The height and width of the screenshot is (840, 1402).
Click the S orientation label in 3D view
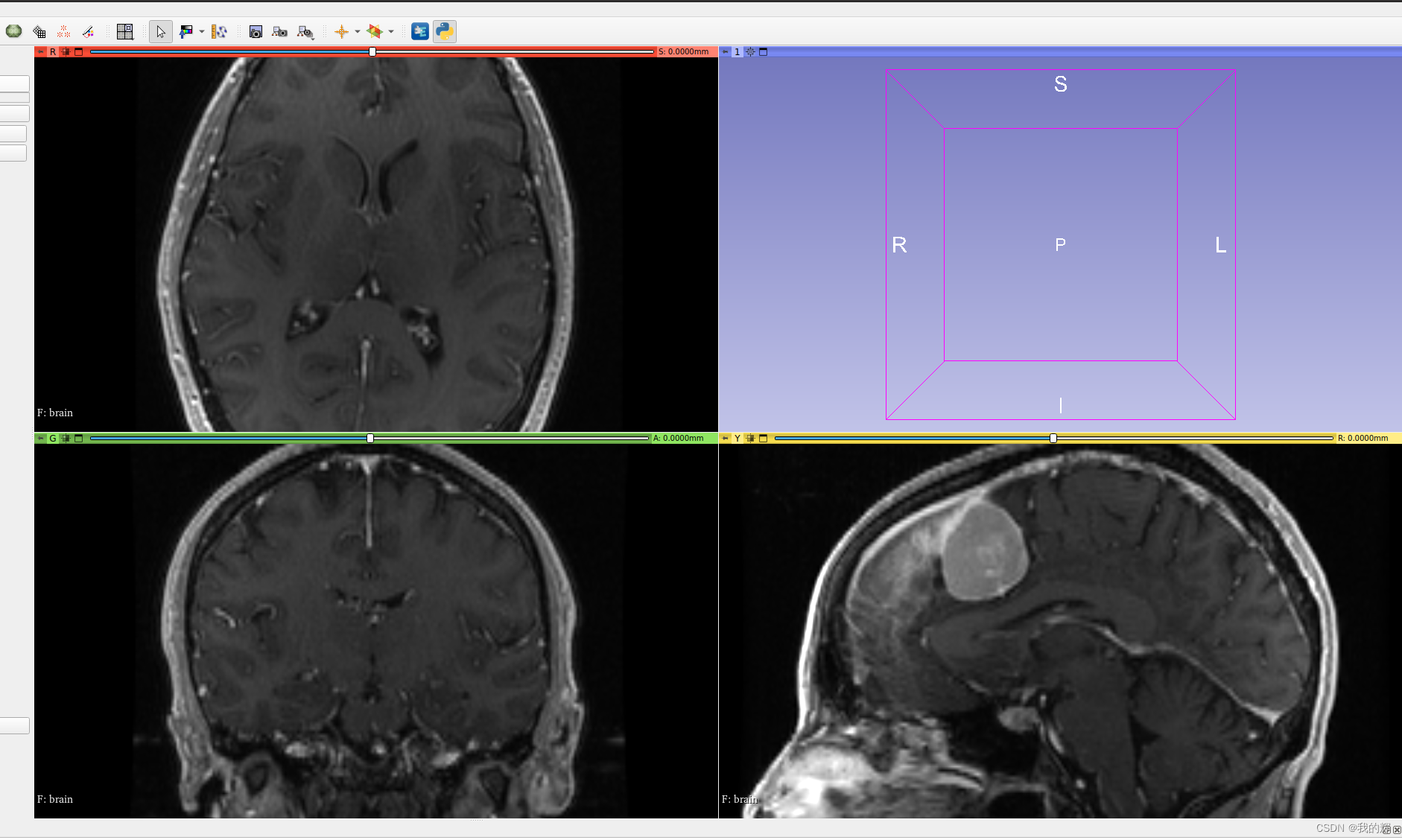pos(1061,84)
